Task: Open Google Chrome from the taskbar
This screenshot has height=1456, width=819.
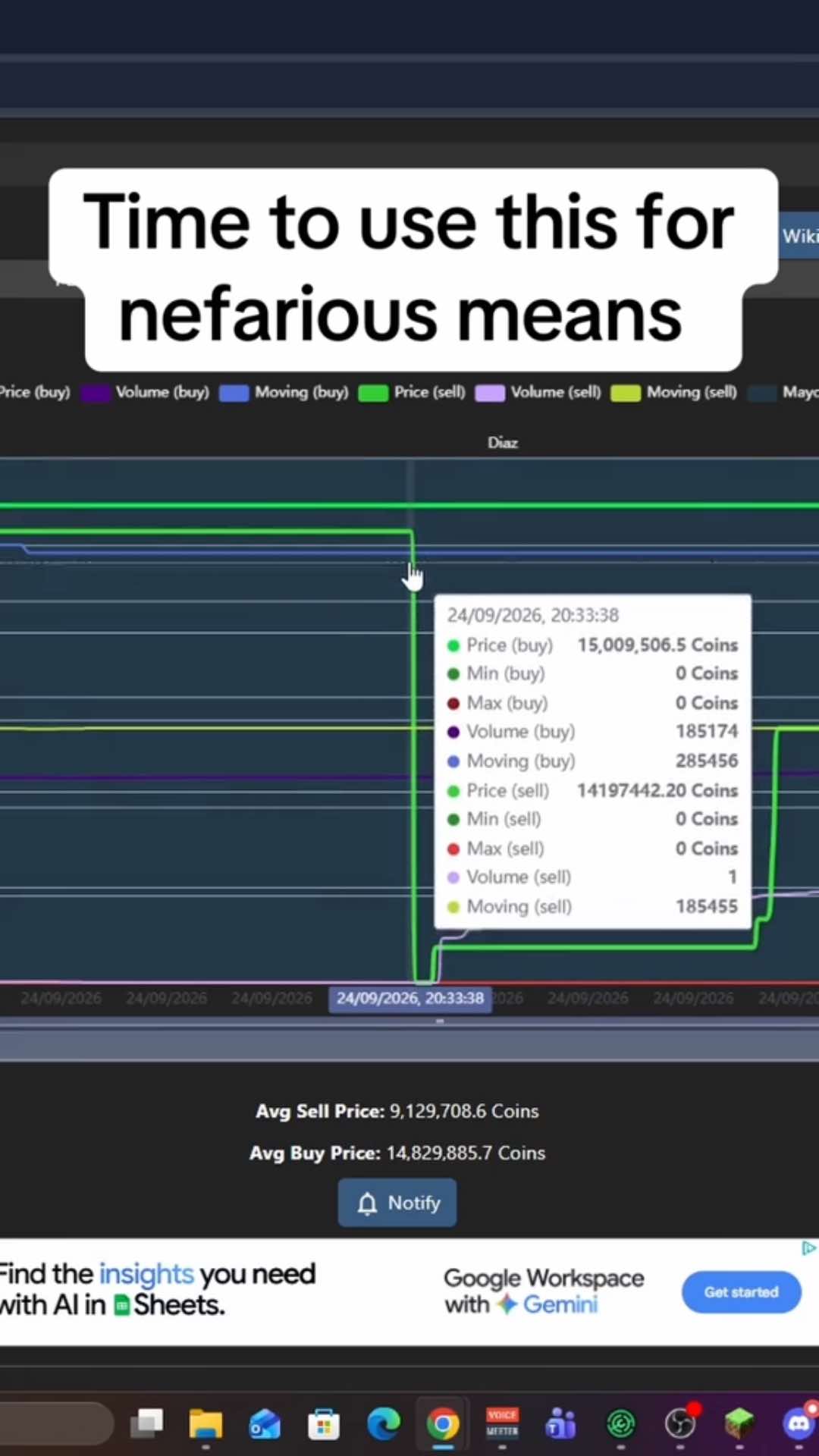Action: [x=443, y=1424]
